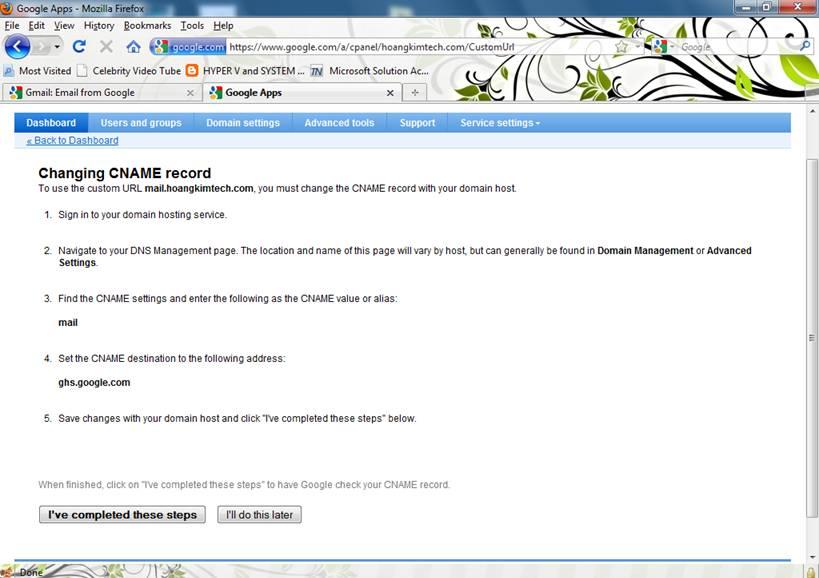819x578 pixels.
Task: Click 'Done' in the status bar
Action: (x=31, y=572)
